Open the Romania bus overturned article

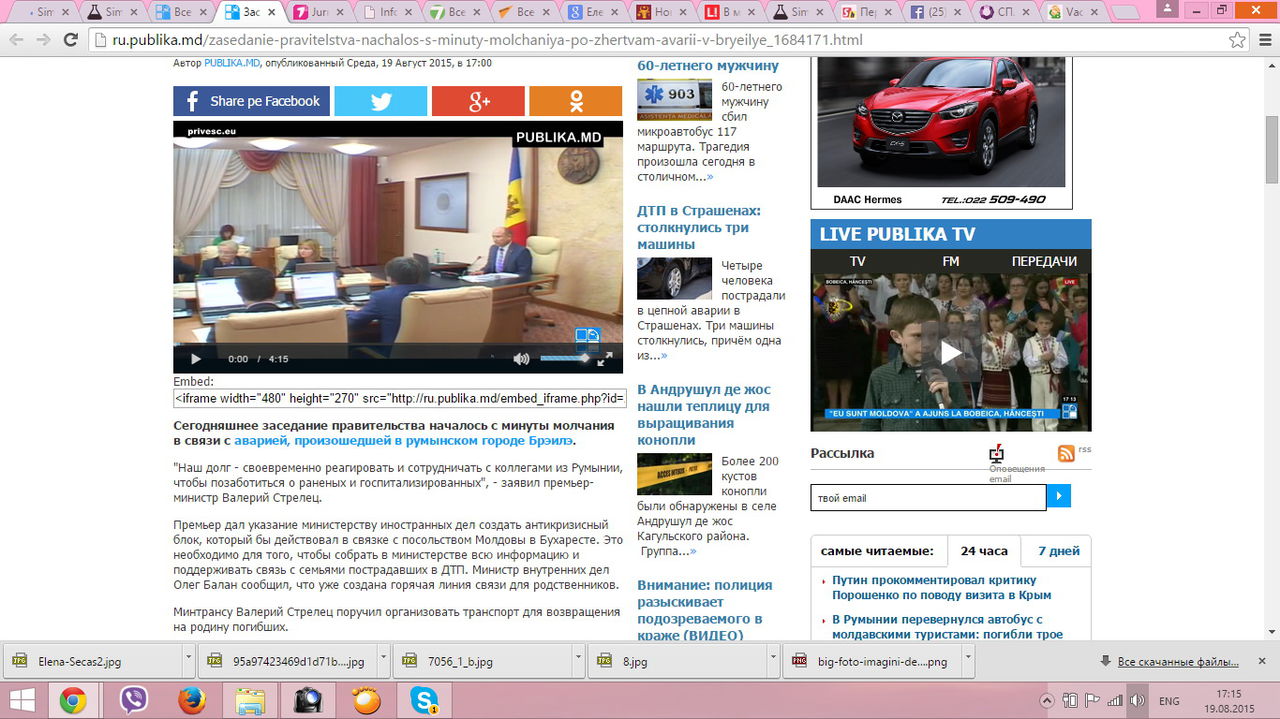947,627
